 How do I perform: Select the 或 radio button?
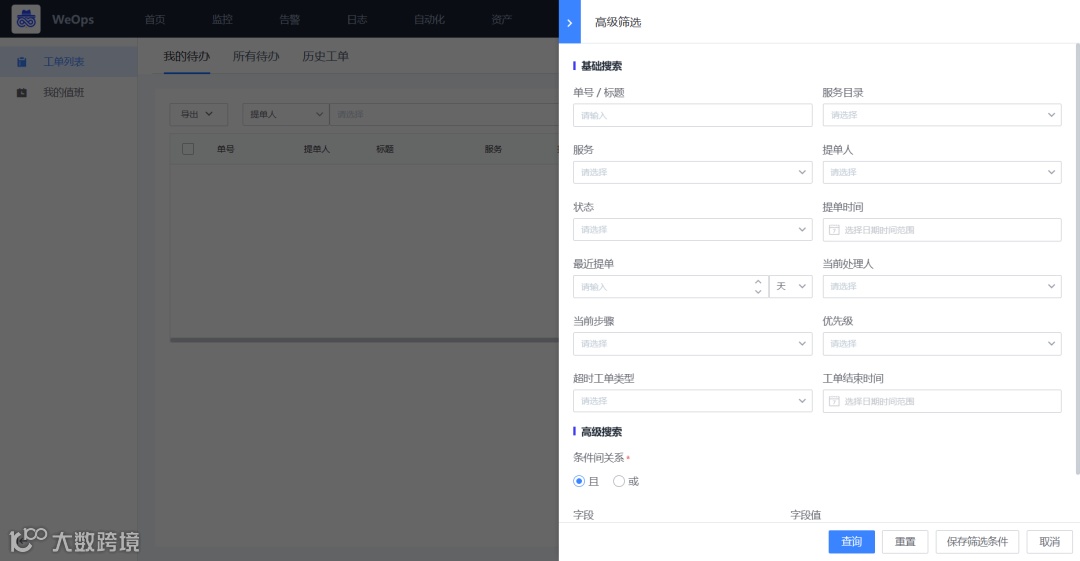(x=619, y=481)
